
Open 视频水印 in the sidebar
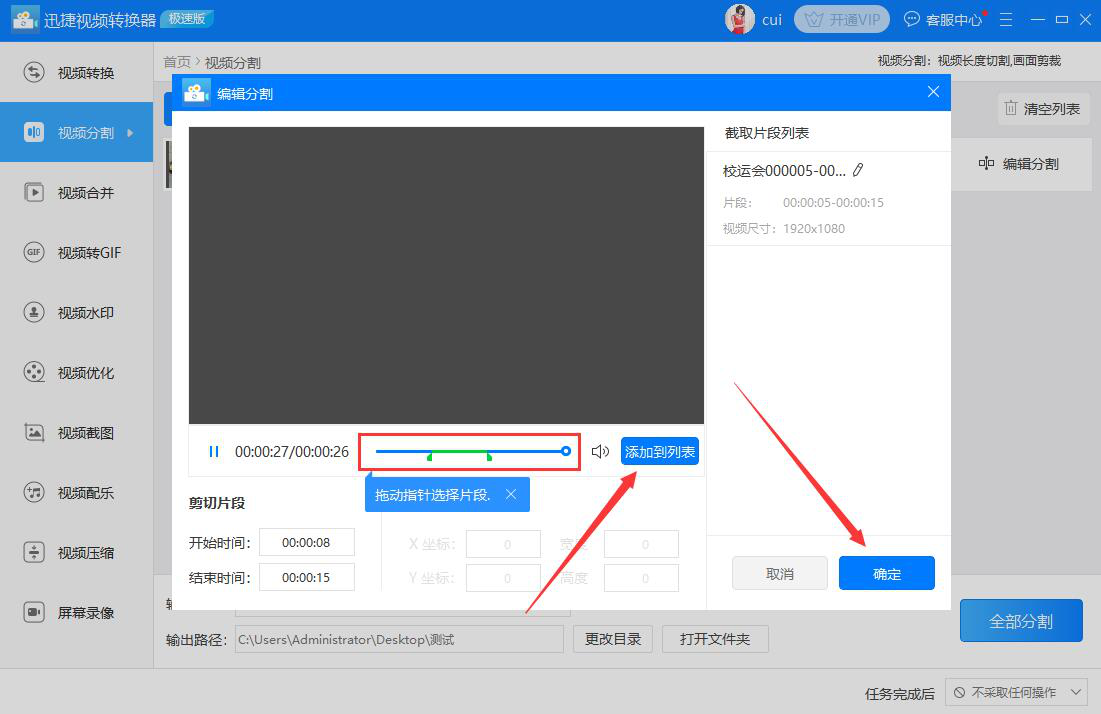coord(77,312)
